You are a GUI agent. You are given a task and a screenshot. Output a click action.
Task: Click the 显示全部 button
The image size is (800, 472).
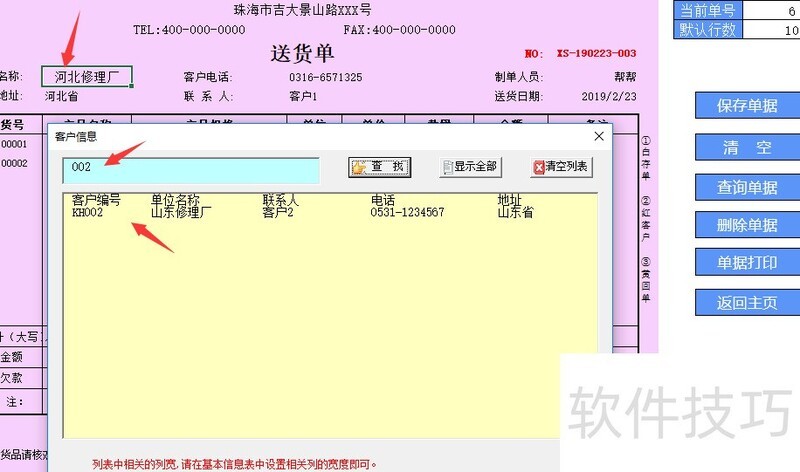coord(470,167)
